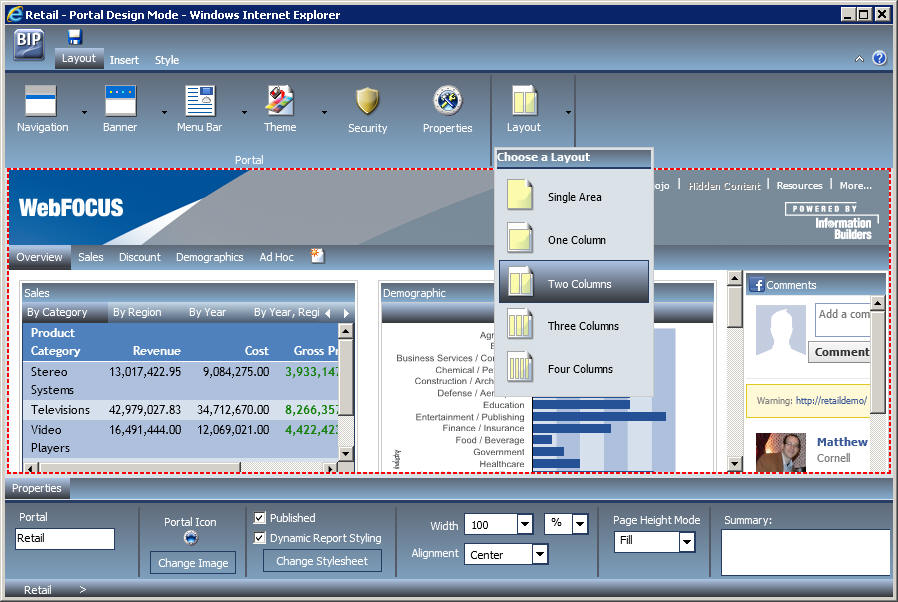
Task: Click the Retail breadcrumb item
Action: point(38,589)
